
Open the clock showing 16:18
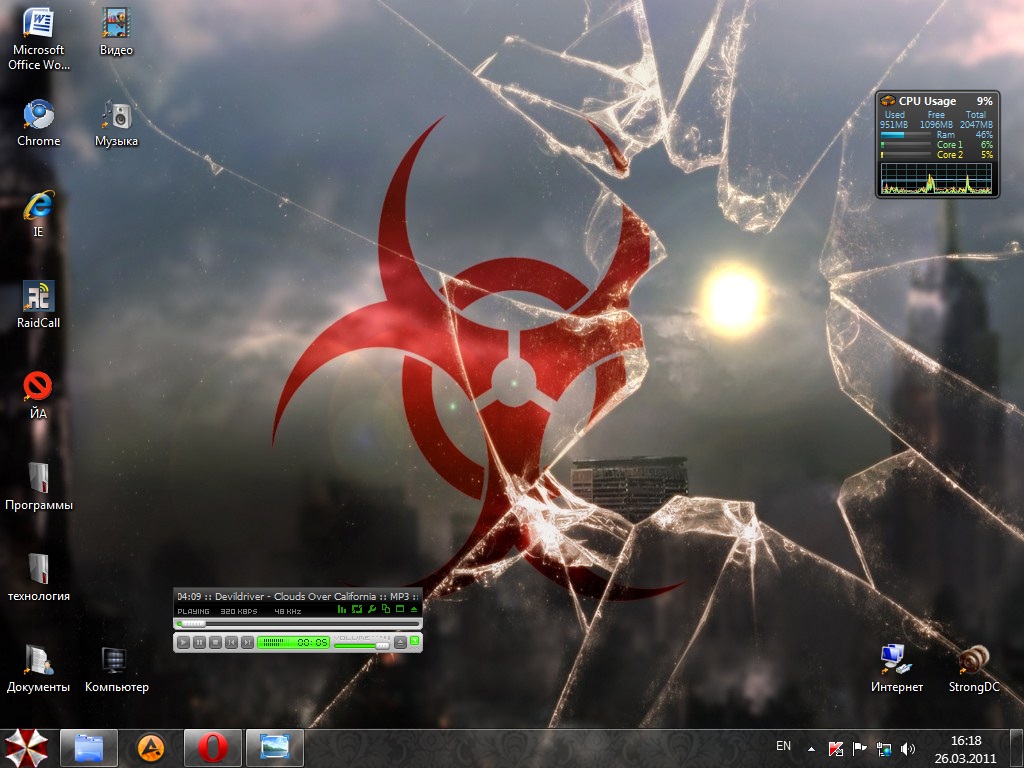[x=965, y=747]
